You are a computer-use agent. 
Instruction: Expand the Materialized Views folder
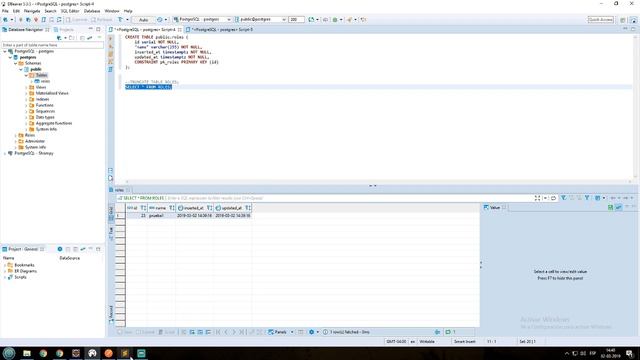point(26,93)
